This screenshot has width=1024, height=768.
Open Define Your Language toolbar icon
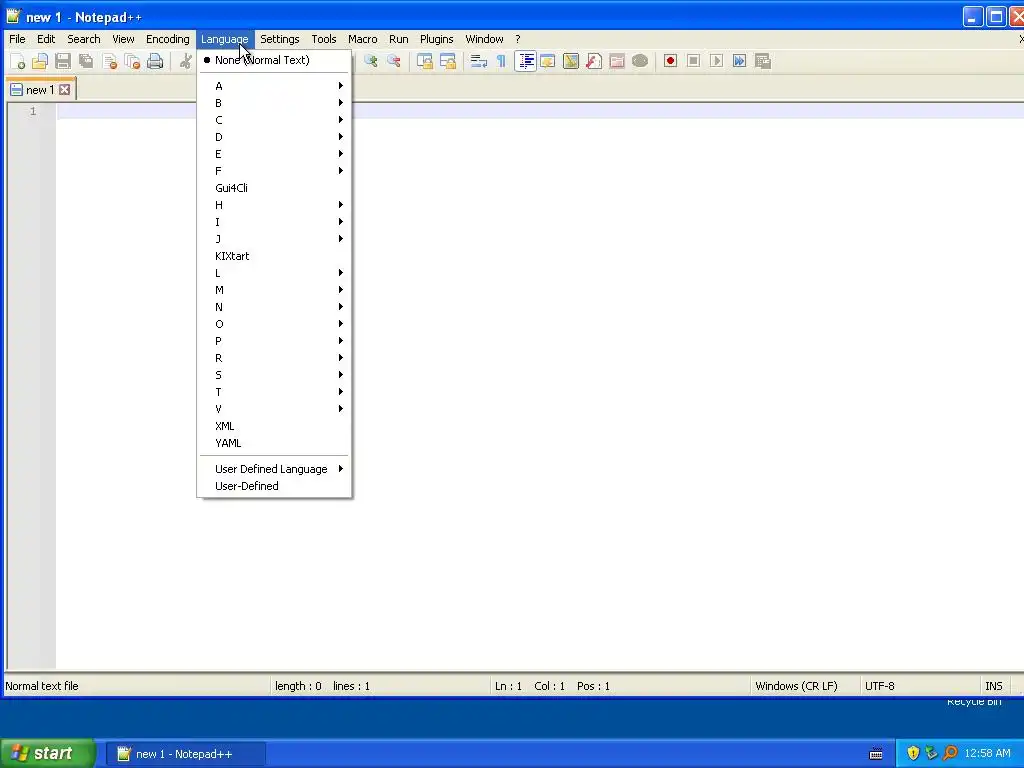[547, 61]
